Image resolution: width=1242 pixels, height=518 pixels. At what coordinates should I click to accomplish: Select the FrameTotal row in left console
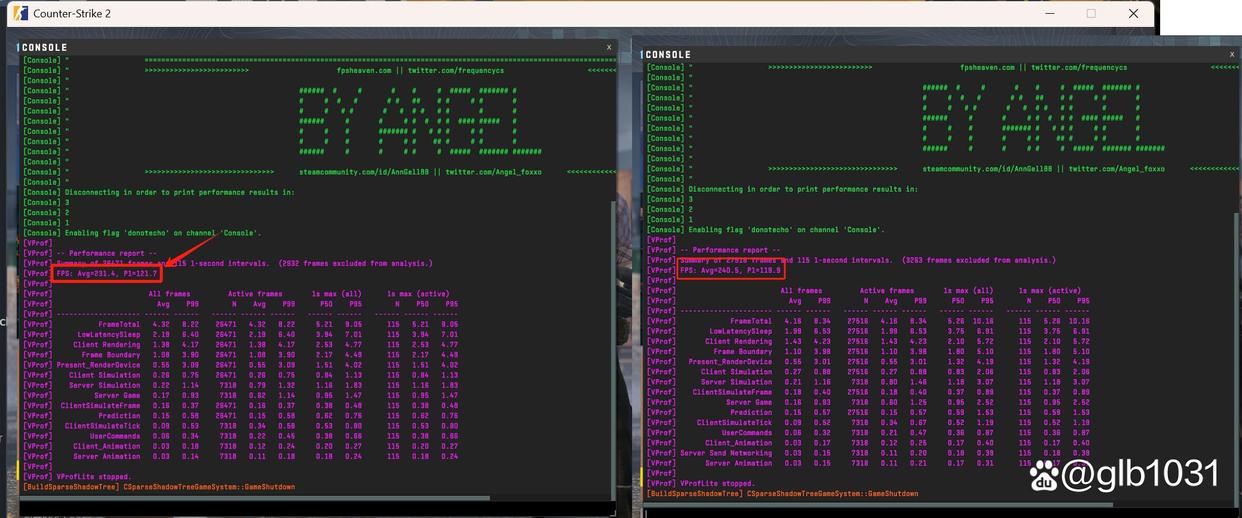click(x=240, y=324)
